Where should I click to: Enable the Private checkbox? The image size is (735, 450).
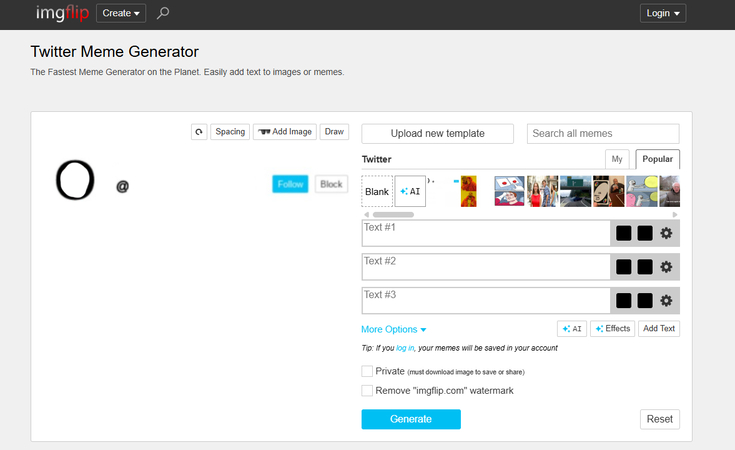pyautogui.click(x=367, y=371)
